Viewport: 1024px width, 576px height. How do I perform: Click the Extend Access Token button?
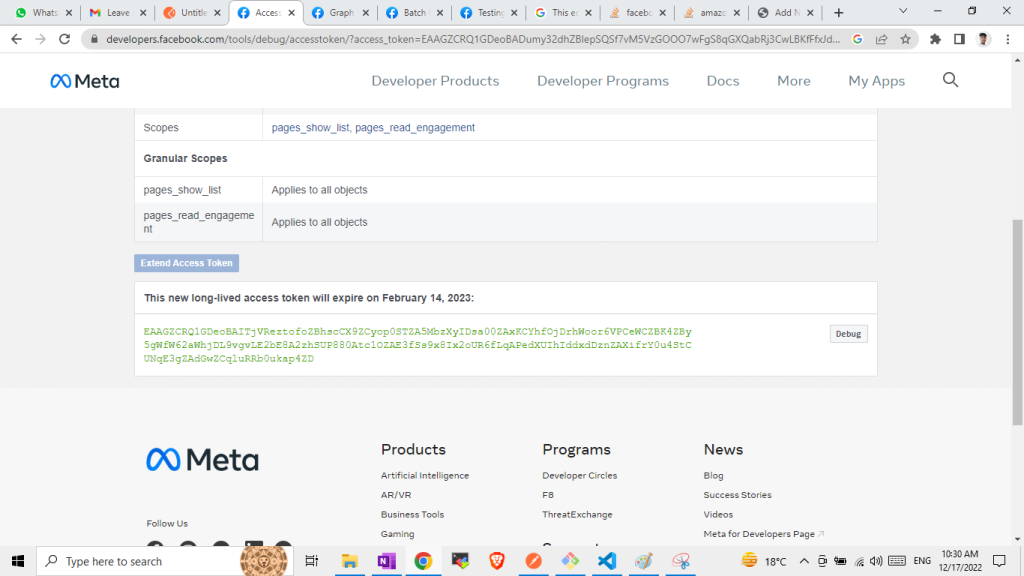click(186, 263)
